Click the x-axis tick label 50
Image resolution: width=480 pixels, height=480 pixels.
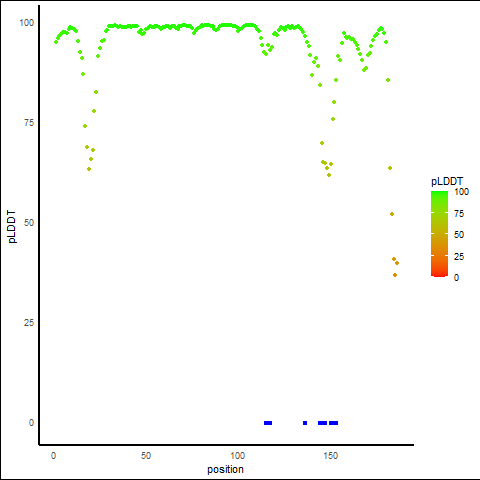(146, 456)
